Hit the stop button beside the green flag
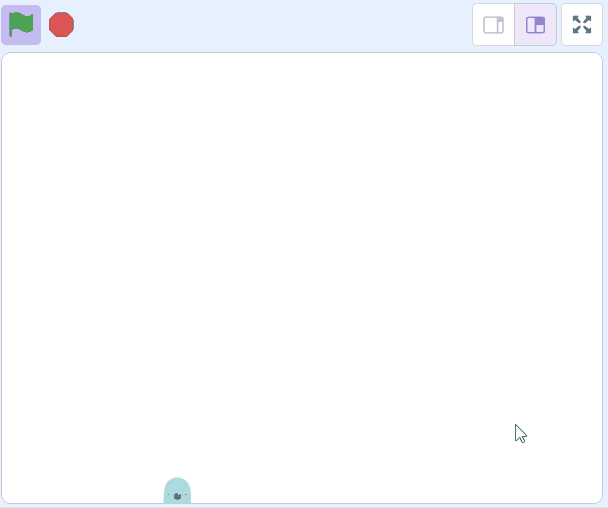The width and height of the screenshot is (608, 508). pyautogui.click(x=61, y=25)
